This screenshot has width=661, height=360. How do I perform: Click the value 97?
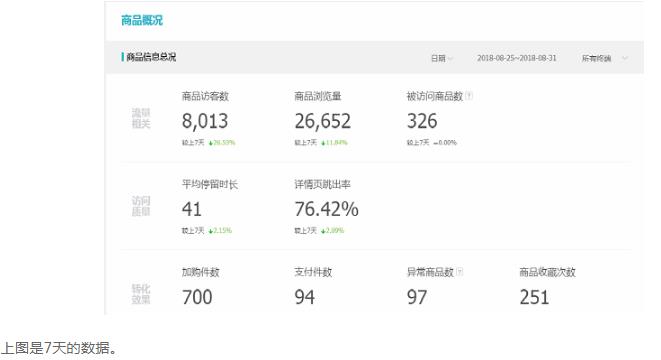click(417, 297)
